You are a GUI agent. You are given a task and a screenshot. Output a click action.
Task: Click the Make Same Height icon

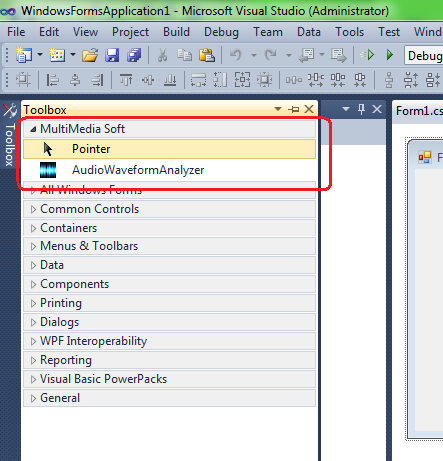[x=220, y=80]
